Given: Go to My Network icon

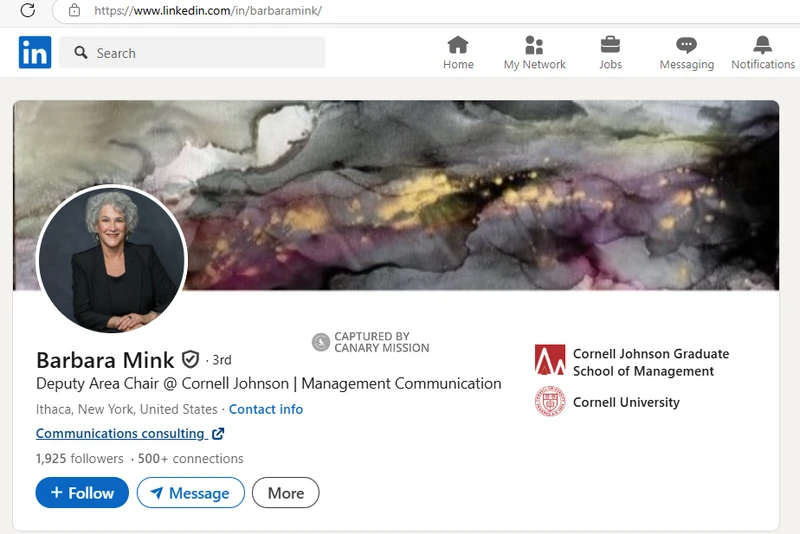Looking at the screenshot, I should coord(534,45).
